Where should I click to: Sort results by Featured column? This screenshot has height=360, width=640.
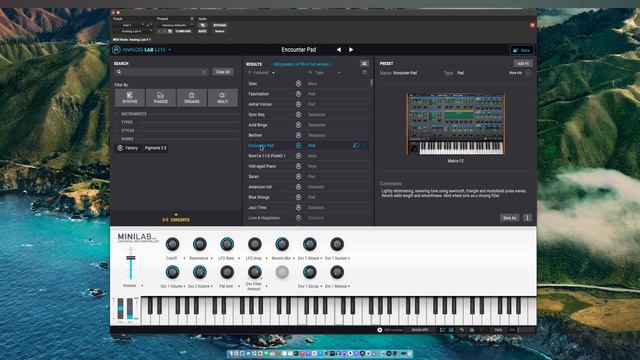point(262,73)
